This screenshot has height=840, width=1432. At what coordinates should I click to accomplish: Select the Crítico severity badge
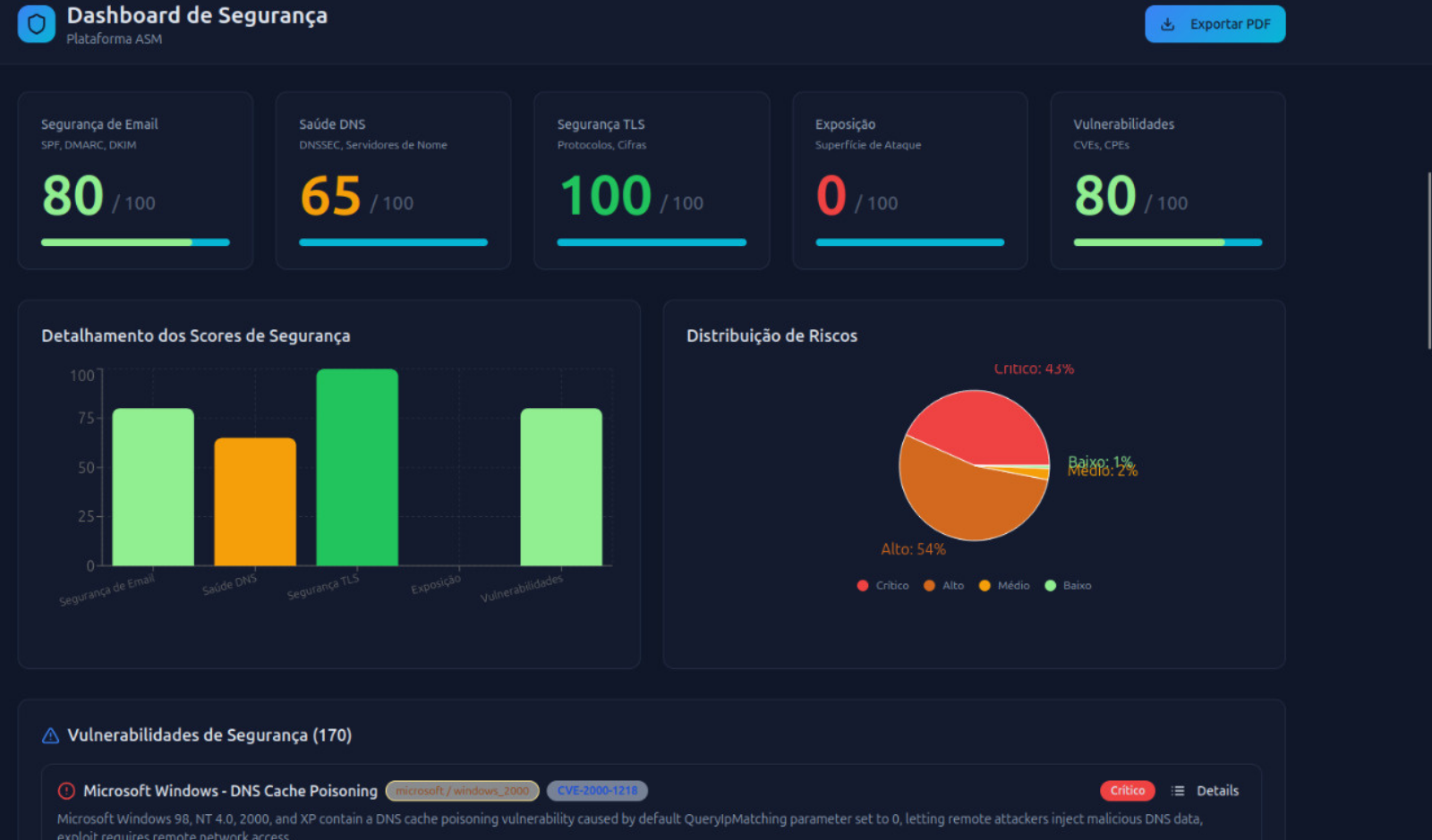(x=1127, y=791)
